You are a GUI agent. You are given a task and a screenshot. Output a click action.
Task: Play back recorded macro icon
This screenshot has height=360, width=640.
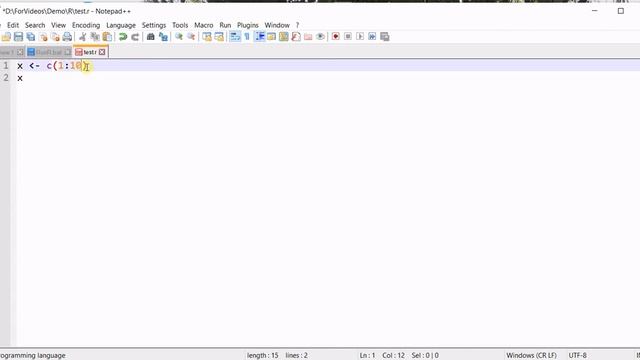pos(360,37)
